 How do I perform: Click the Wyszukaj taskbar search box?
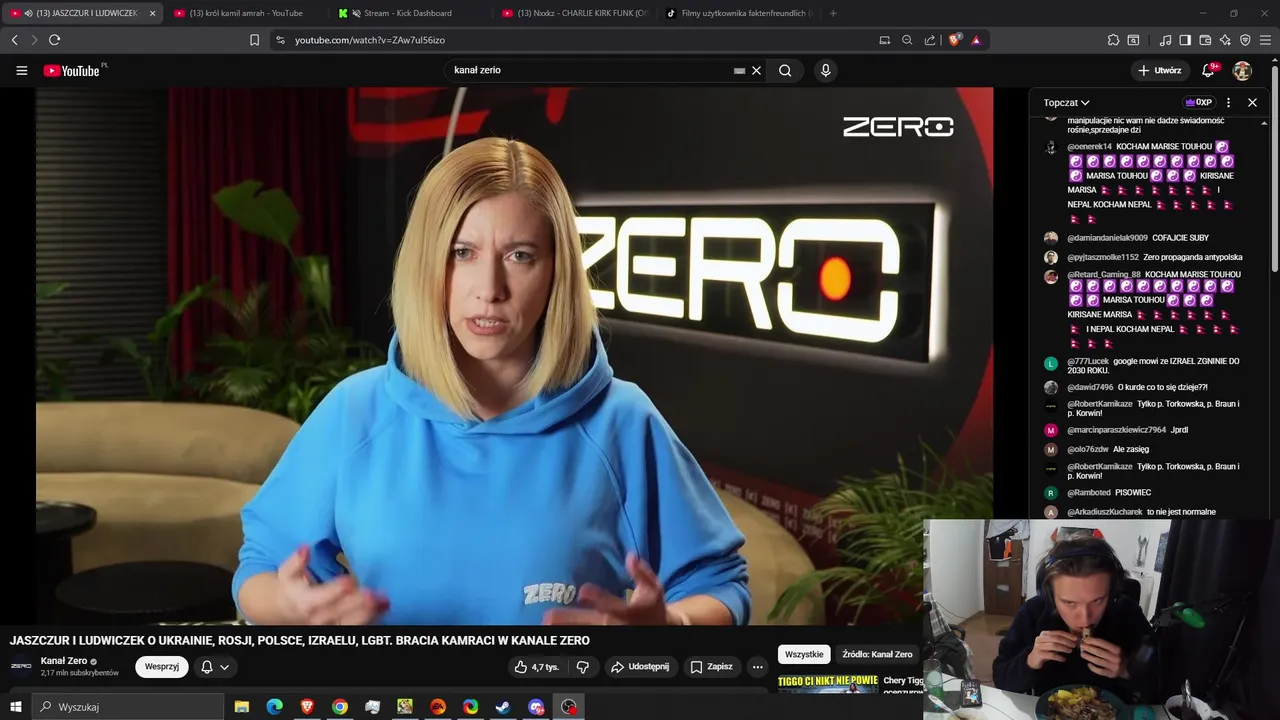point(128,707)
